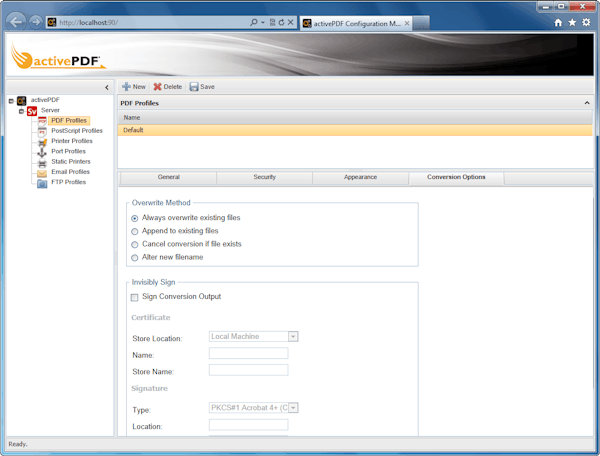The width and height of the screenshot is (600, 456).
Task: Close the activePDF Configuration tab
Action: point(407,23)
